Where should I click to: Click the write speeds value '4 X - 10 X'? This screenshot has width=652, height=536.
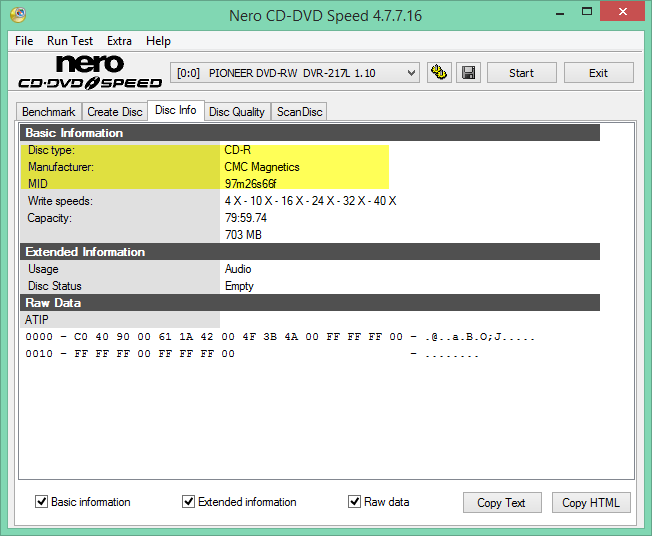click(x=249, y=201)
